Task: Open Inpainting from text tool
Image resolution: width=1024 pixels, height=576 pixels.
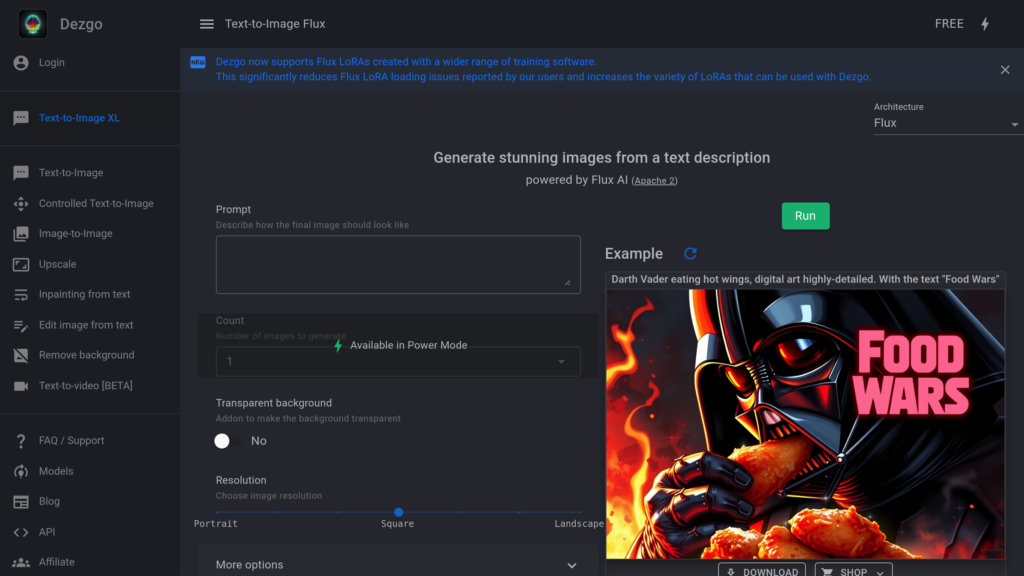Action: point(84,294)
